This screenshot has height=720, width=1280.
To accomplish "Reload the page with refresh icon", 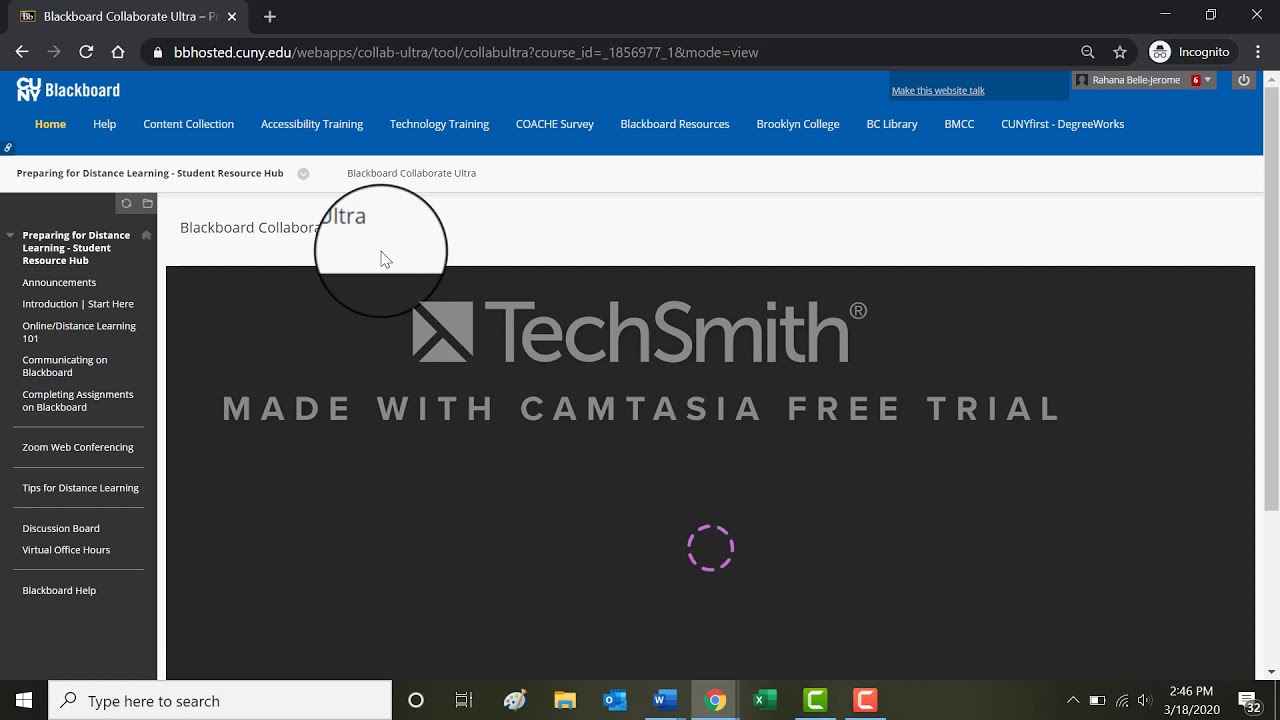I will click(86, 52).
